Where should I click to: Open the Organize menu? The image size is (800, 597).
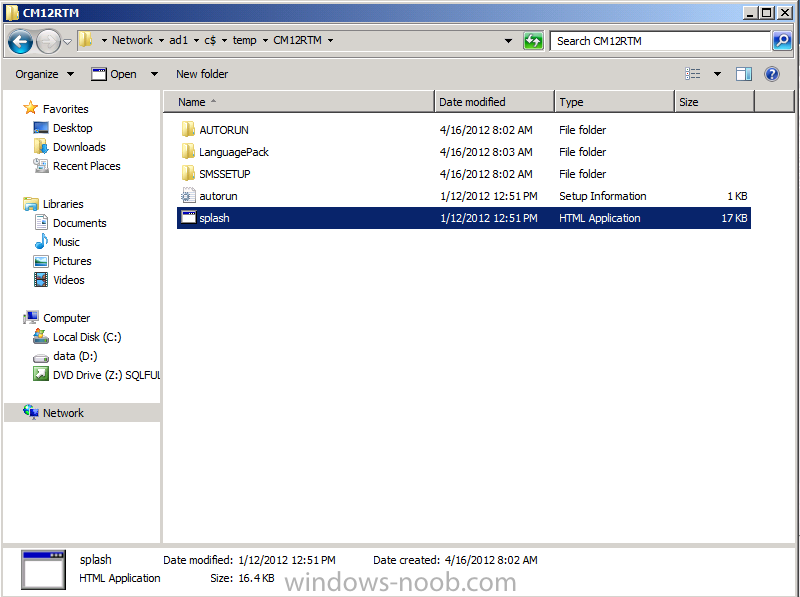click(x=45, y=74)
